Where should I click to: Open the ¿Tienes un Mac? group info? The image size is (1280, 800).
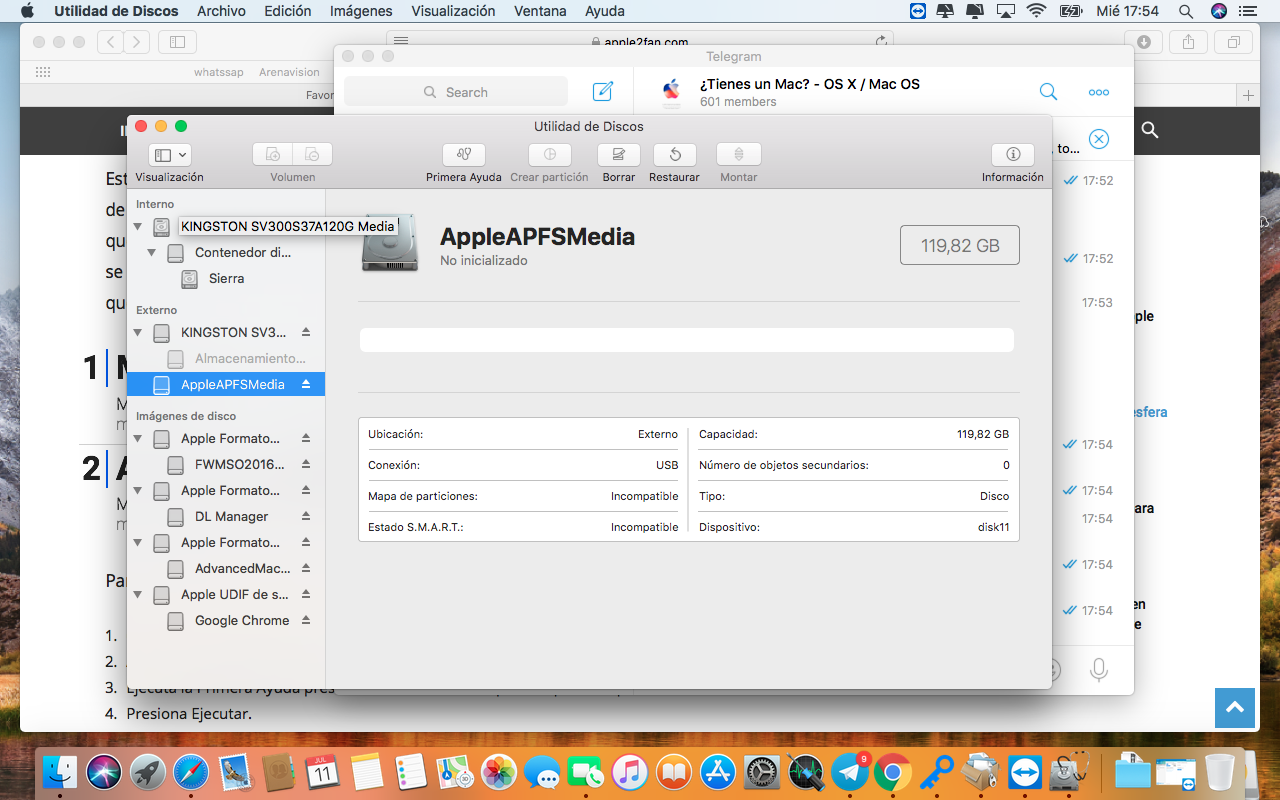pyautogui.click(x=810, y=92)
